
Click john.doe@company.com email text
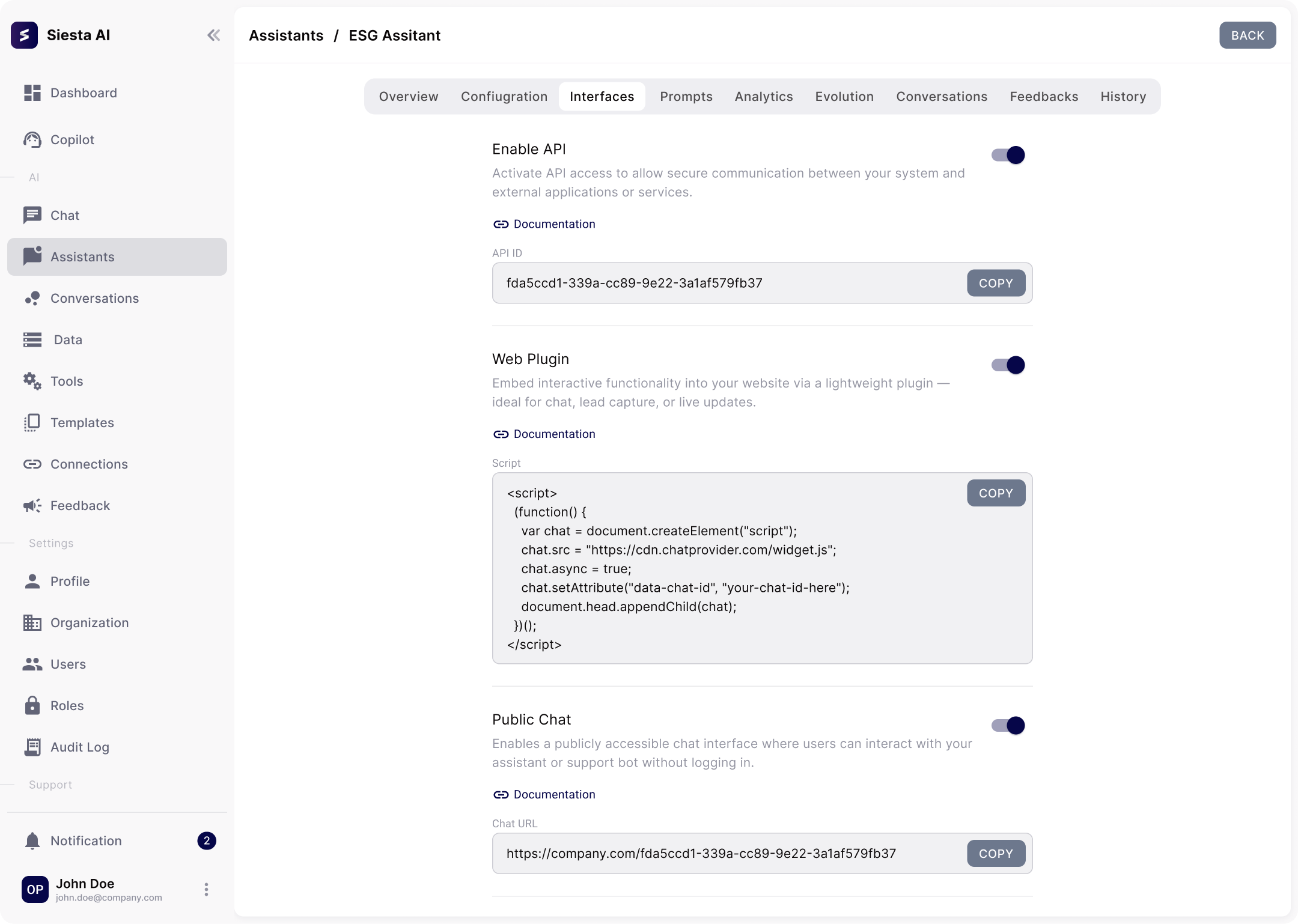(x=109, y=898)
